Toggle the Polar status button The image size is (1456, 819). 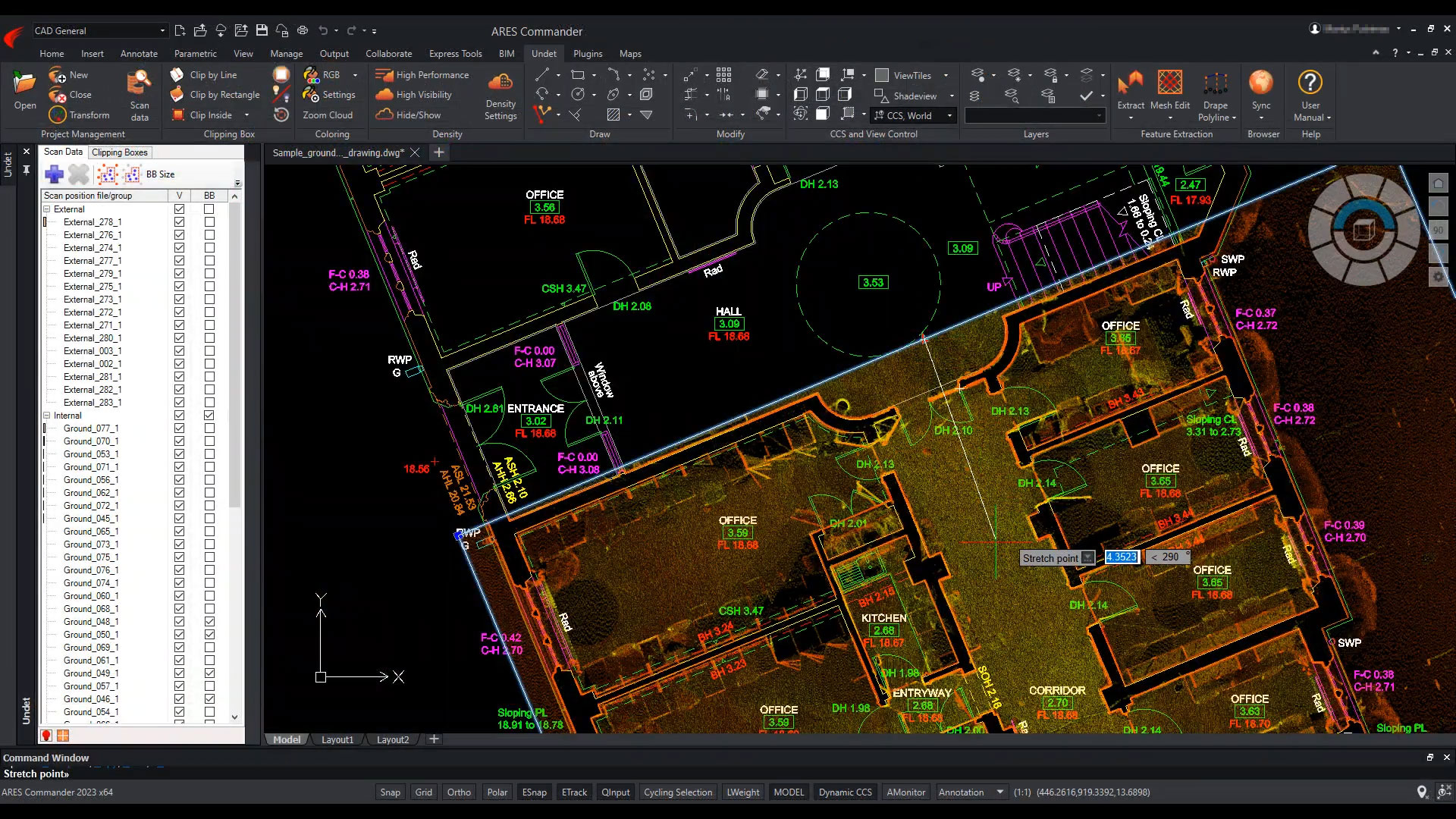point(497,792)
